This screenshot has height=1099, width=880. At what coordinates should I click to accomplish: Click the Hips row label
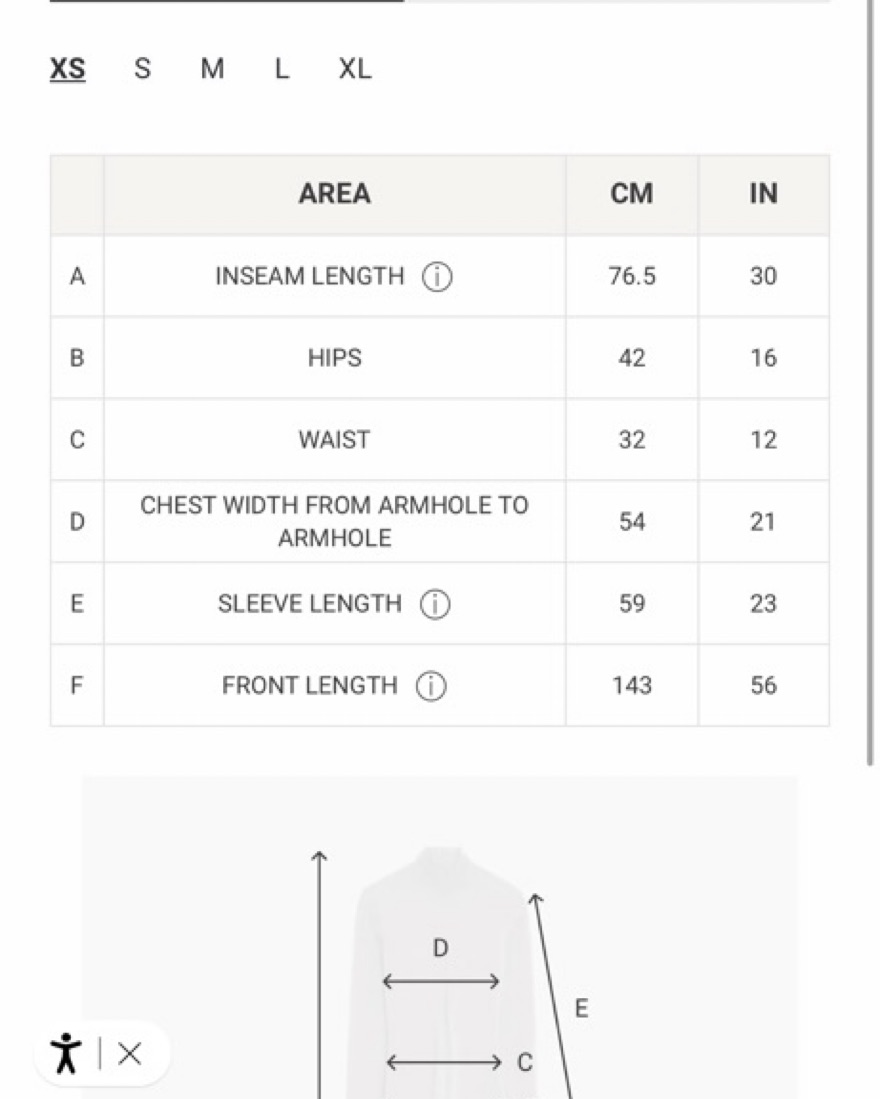click(335, 358)
